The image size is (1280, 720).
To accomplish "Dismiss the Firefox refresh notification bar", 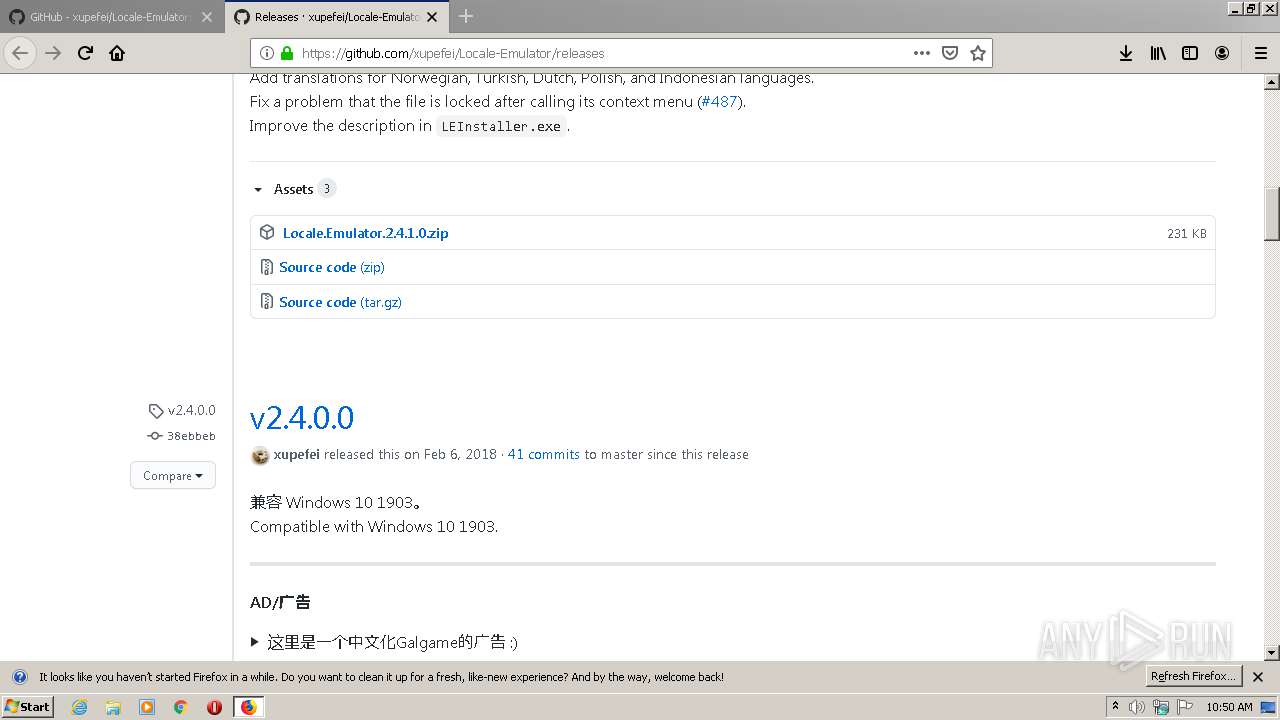I will tap(1258, 677).
